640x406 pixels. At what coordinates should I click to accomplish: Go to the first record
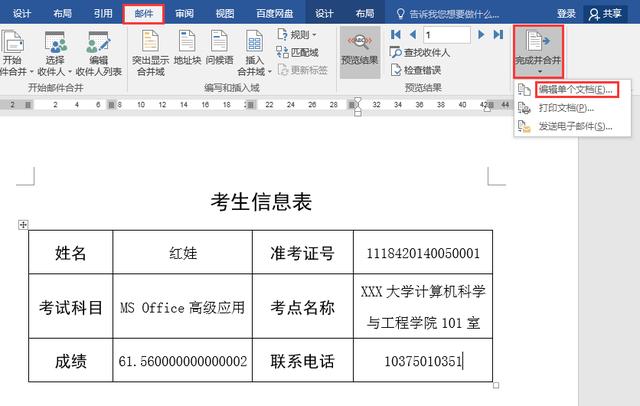click(x=395, y=35)
